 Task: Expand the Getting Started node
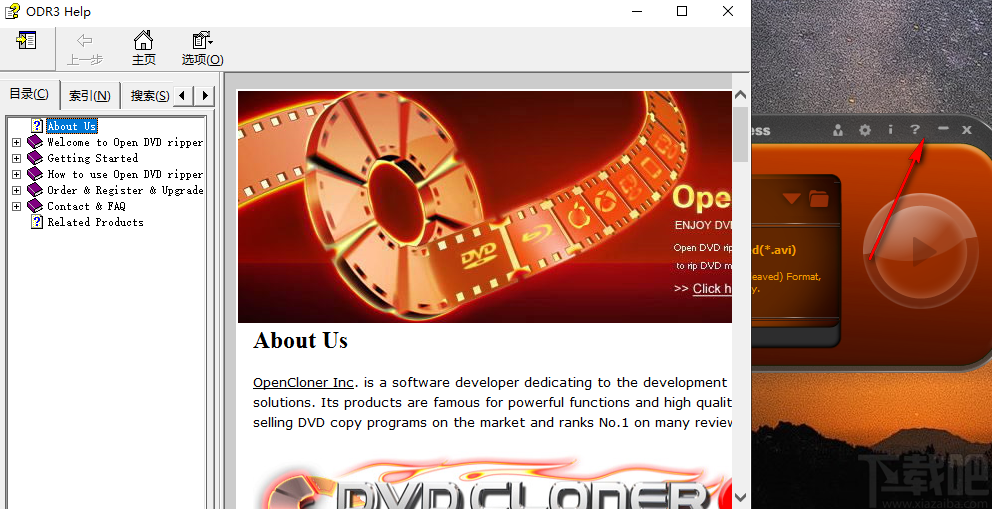(x=16, y=158)
